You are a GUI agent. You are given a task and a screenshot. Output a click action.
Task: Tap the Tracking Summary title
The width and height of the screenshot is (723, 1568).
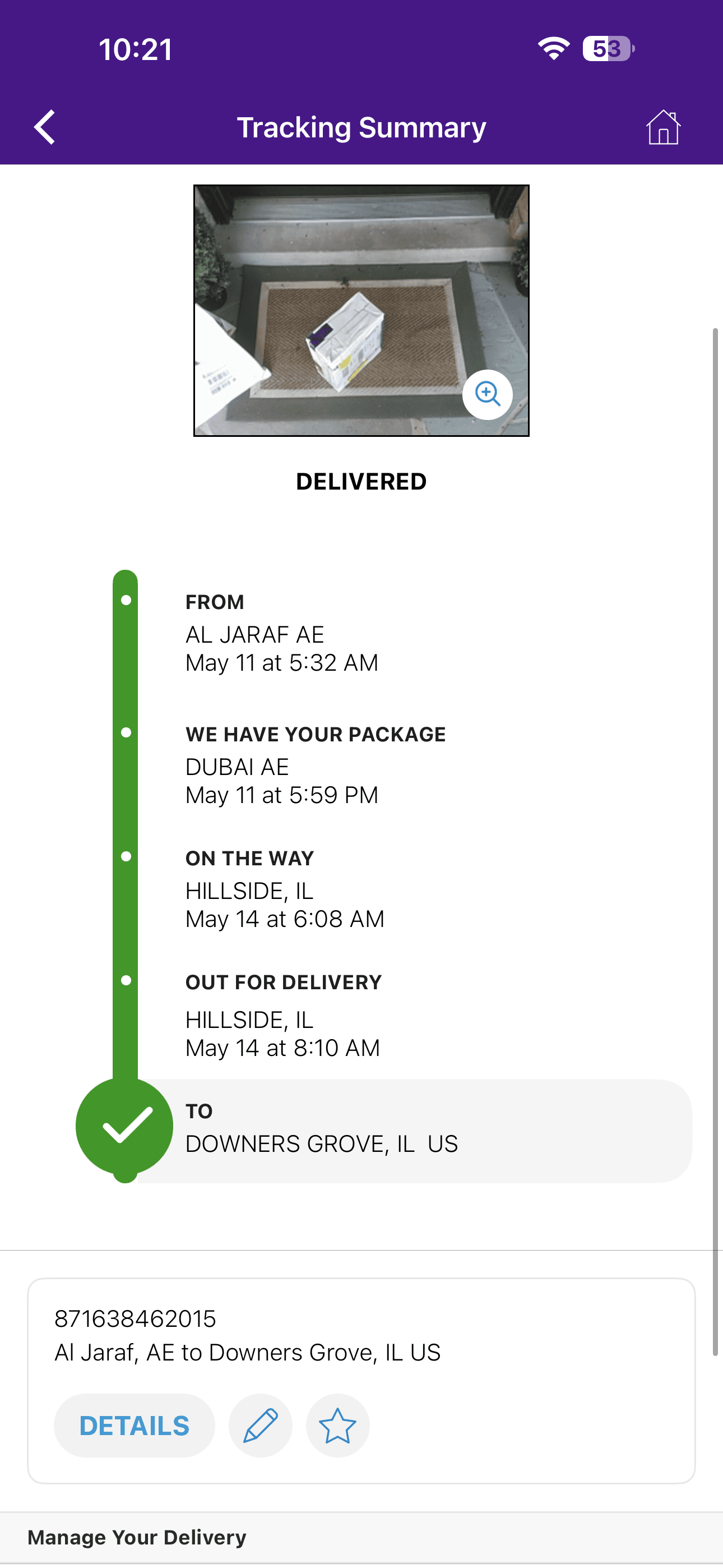pyautogui.click(x=361, y=127)
